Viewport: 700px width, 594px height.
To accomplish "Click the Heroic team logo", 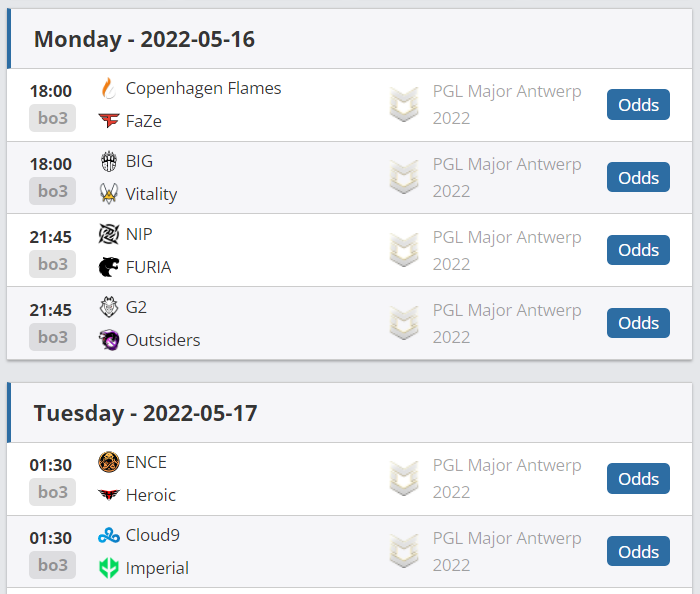I will [x=109, y=495].
